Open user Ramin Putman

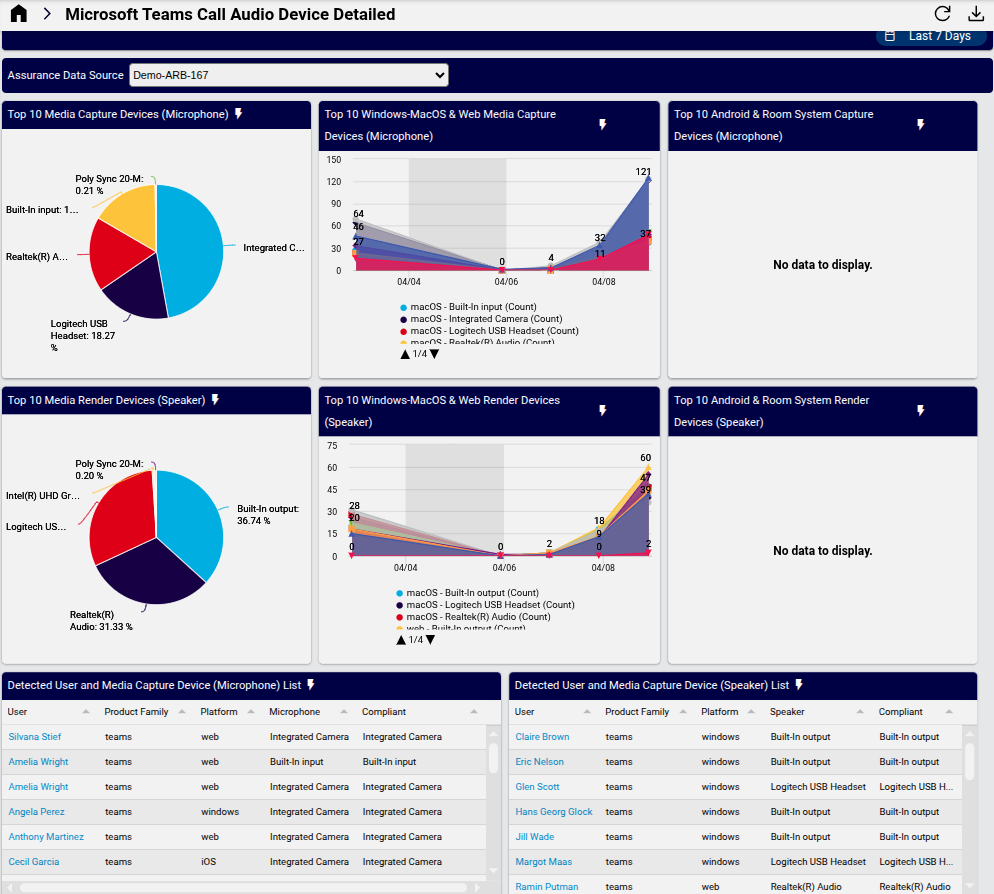547,887
